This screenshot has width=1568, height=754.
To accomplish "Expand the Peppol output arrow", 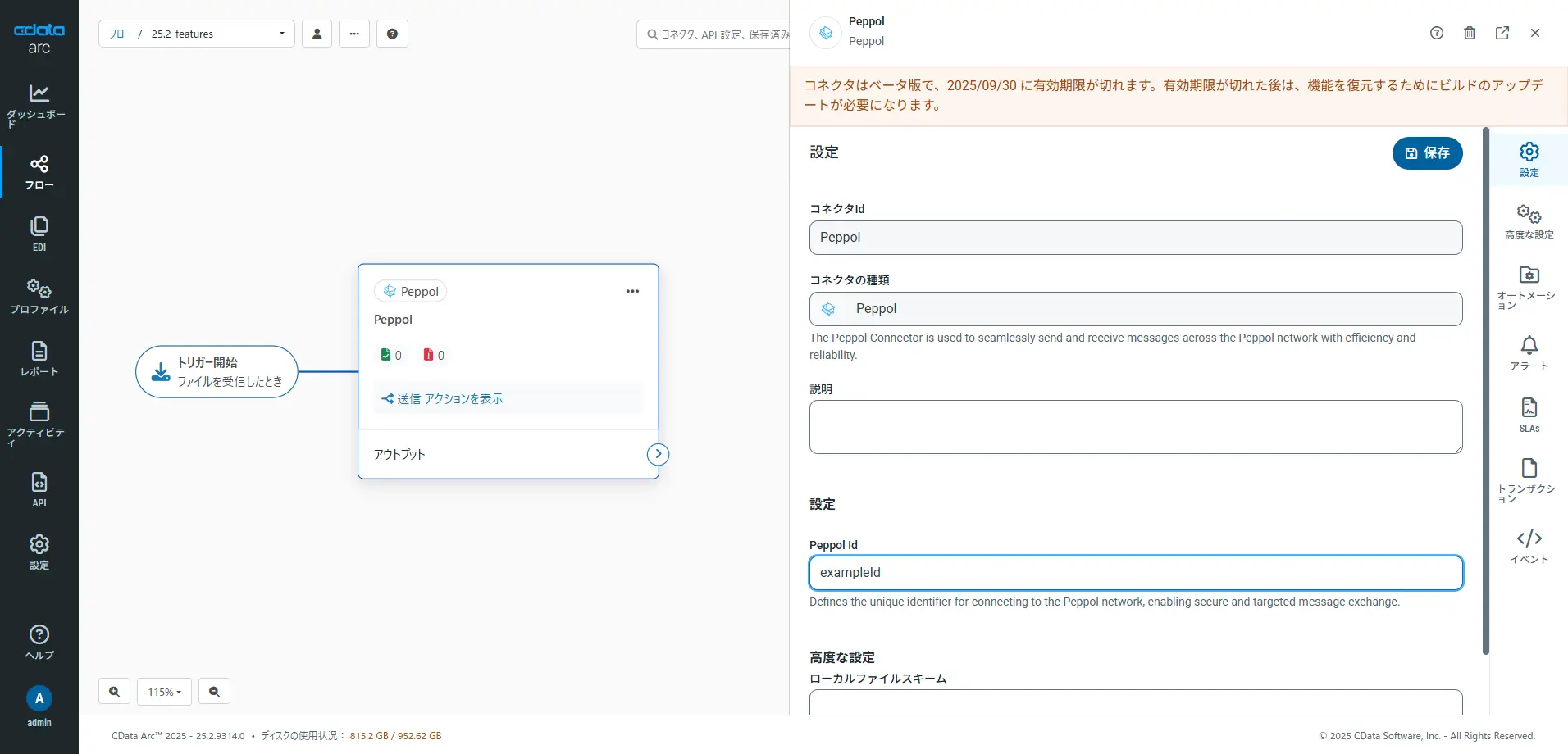I will click(x=658, y=454).
